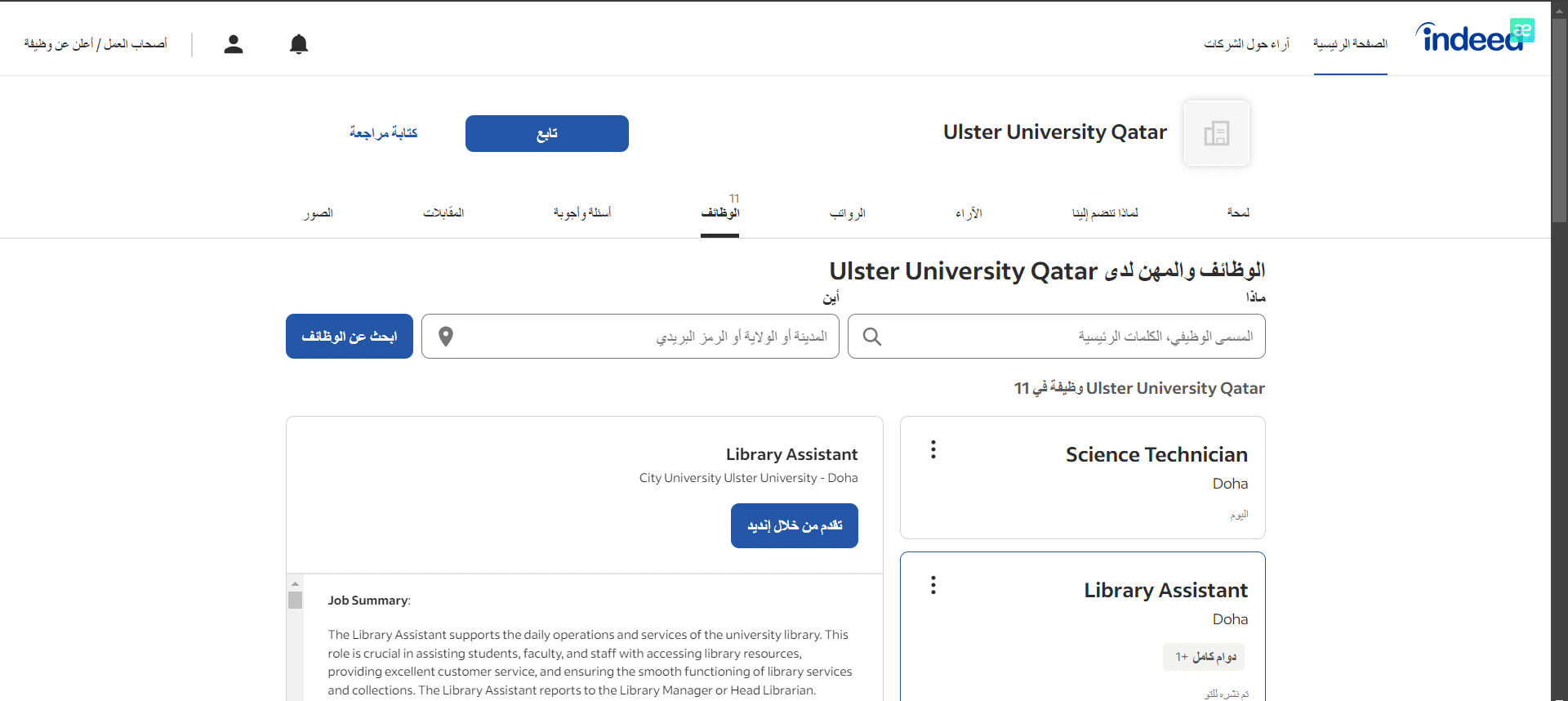
Task: Switch to the أسئلة وأجوبة Q&A tab
Action: [x=581, y=212]
